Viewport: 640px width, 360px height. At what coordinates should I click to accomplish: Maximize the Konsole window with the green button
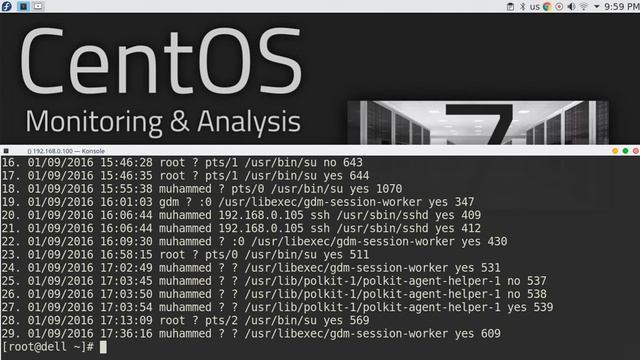pyautogui.click(x=625, y=151)
